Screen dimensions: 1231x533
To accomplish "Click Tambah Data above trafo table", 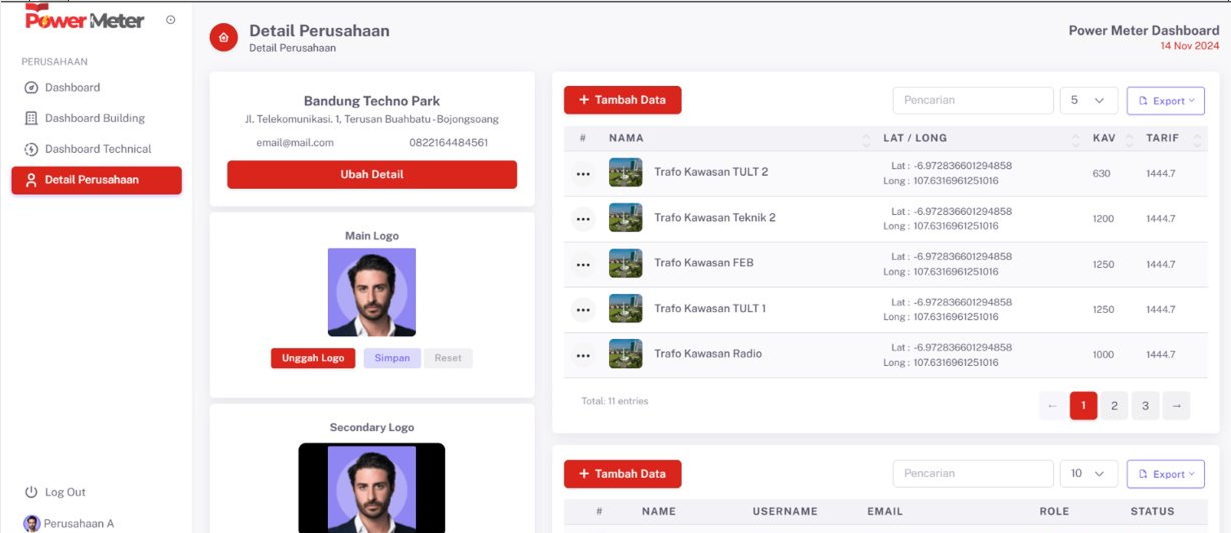I will [x=622, y=100].
